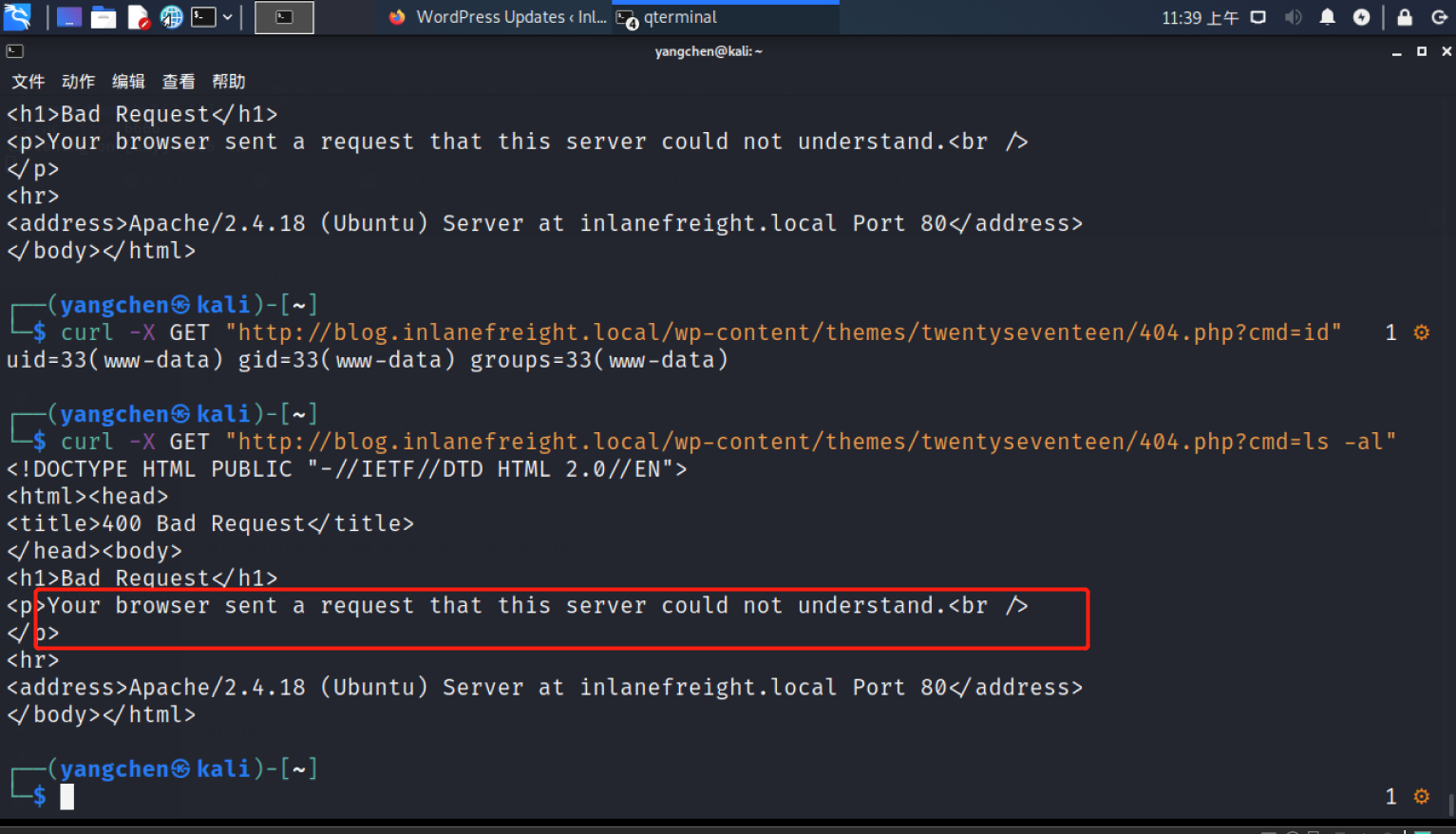
Task: Open the 帮助 (Help) menu
Action: pos(229,82)
